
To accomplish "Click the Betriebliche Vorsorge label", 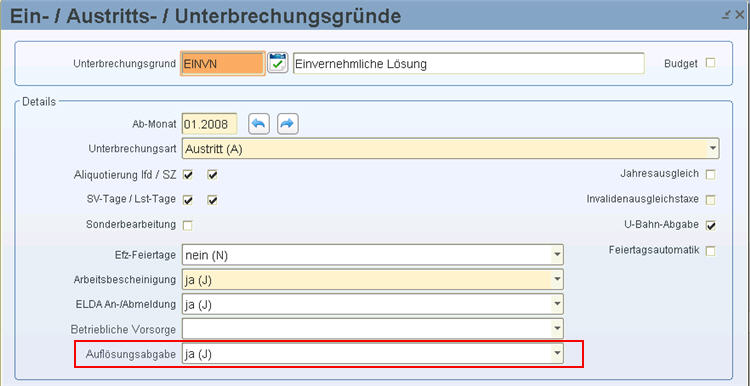I will (123, 330).
